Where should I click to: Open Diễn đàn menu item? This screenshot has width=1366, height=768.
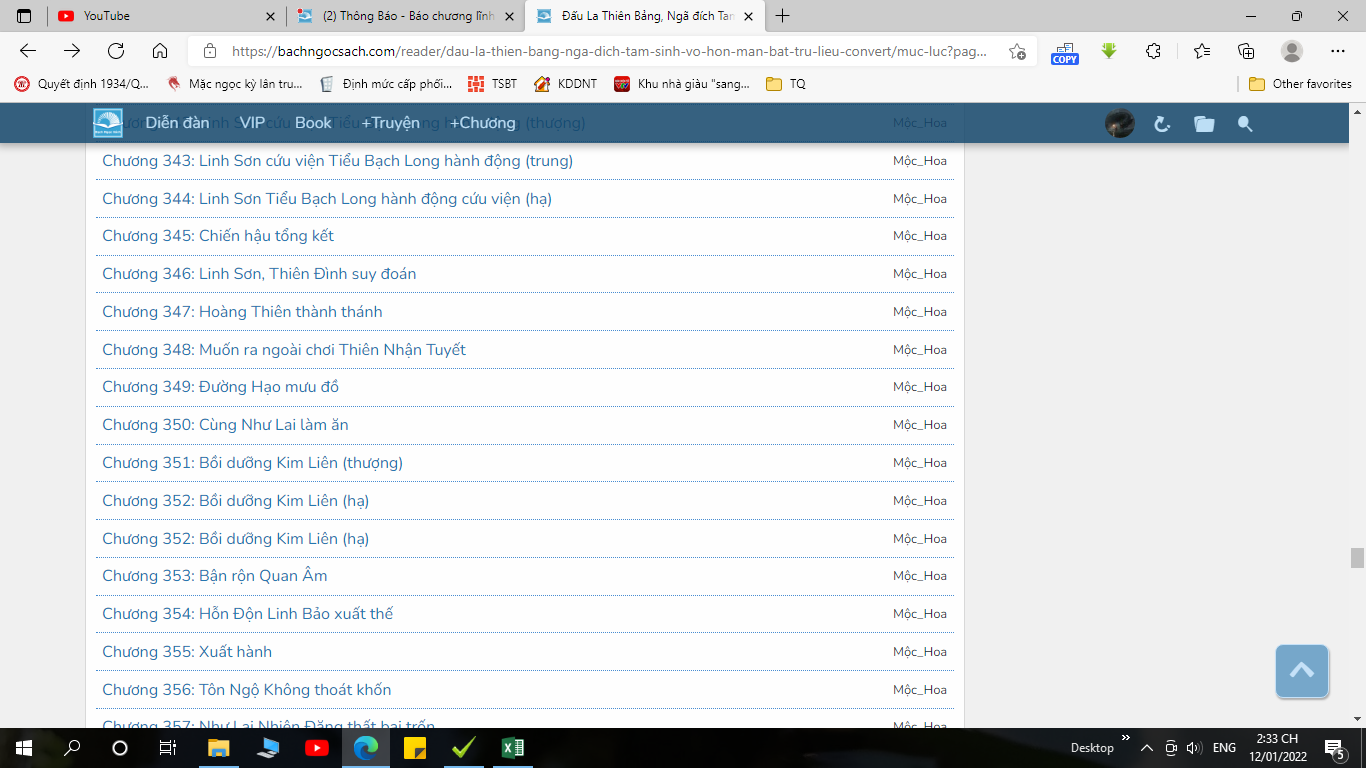(177, 123)
